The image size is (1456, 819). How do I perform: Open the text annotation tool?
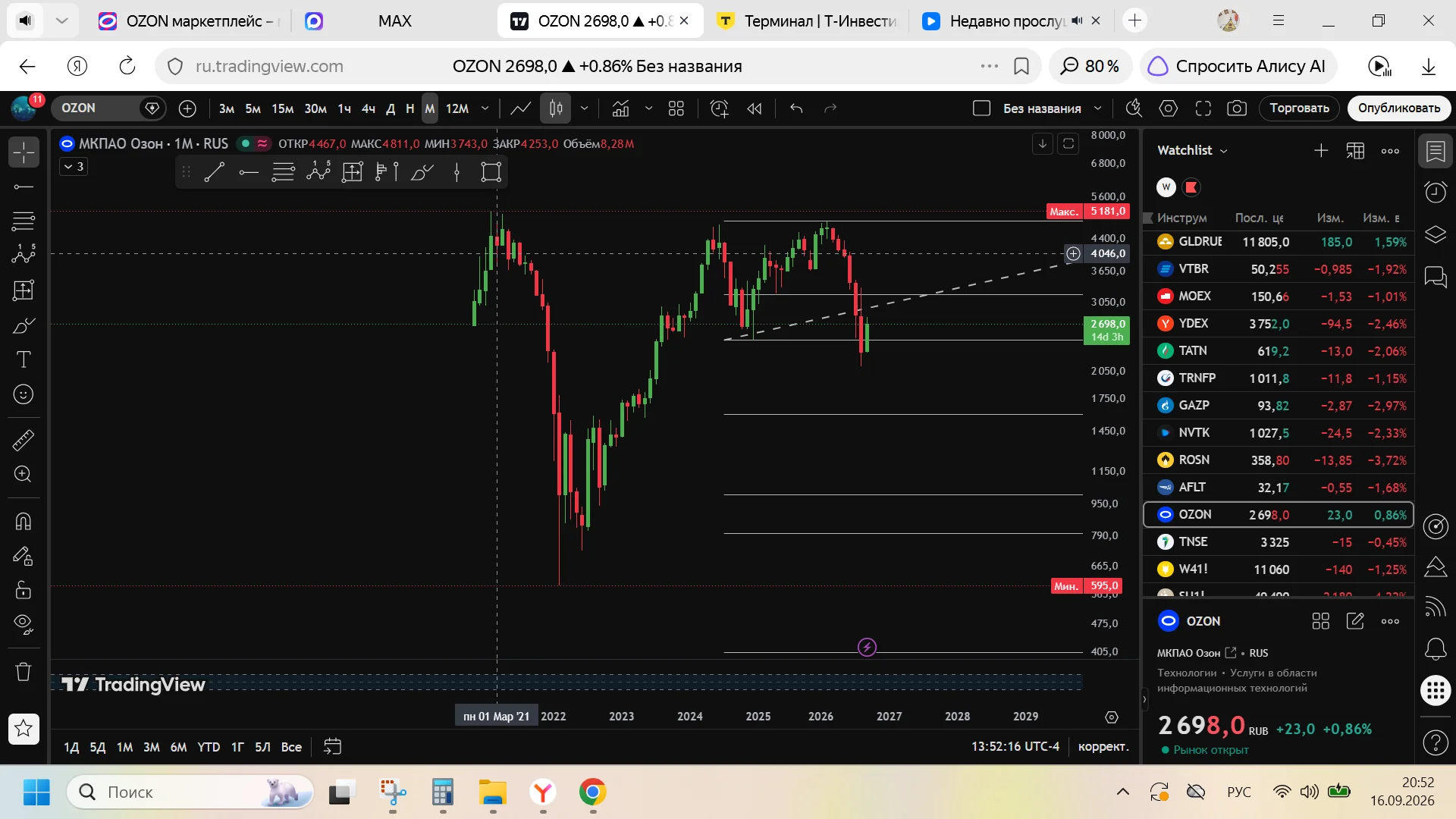click(x=24, y=359)
